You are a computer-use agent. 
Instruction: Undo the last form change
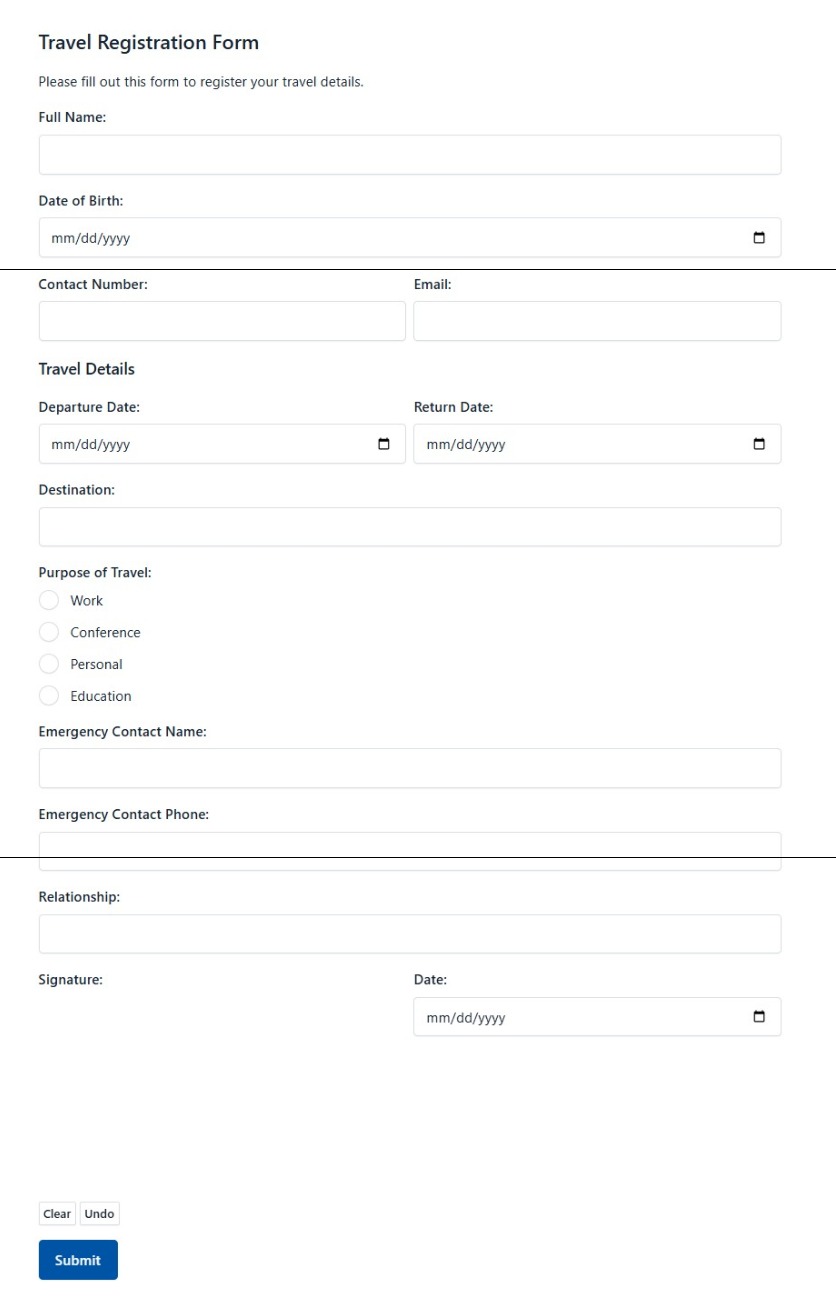coord(99,1213)
